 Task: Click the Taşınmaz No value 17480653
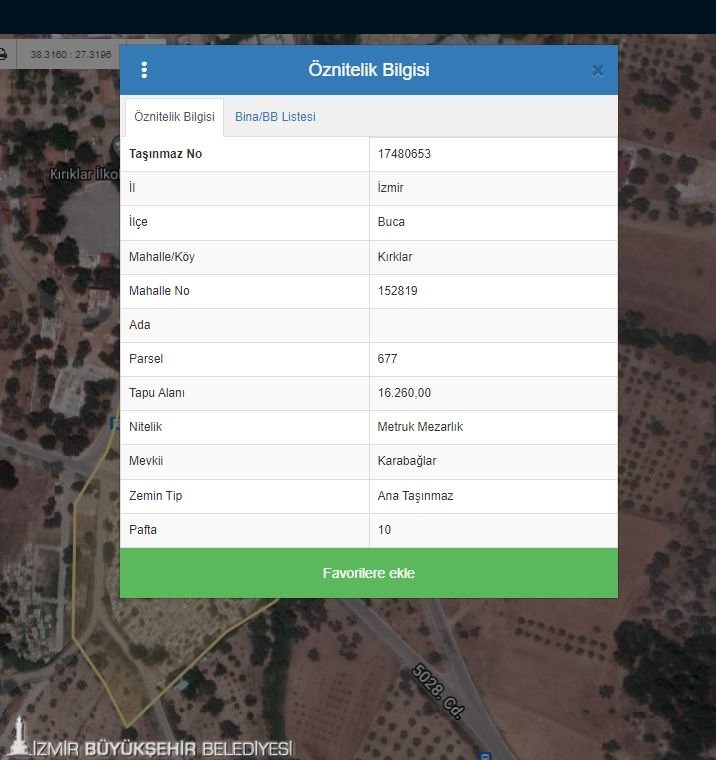pyautogui.click(x=404, y=154)
